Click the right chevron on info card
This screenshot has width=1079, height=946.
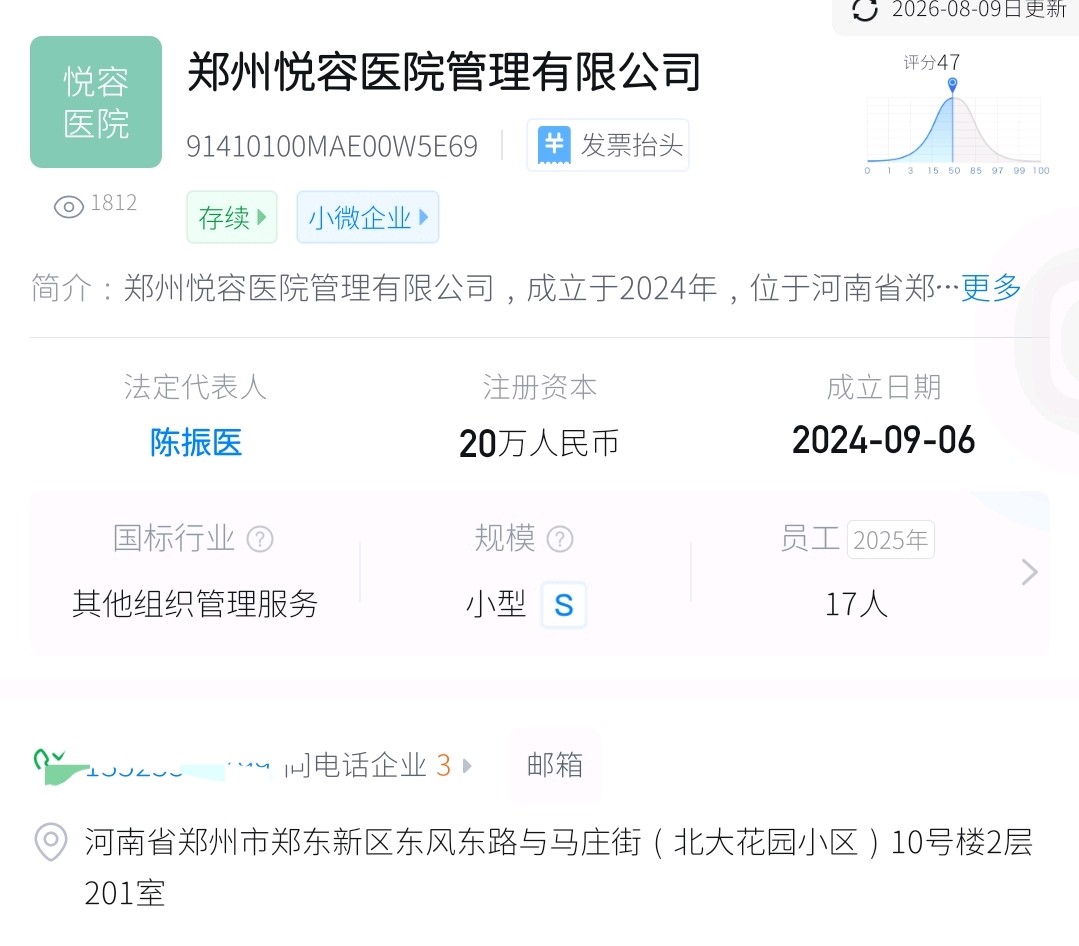[1029, 572]
